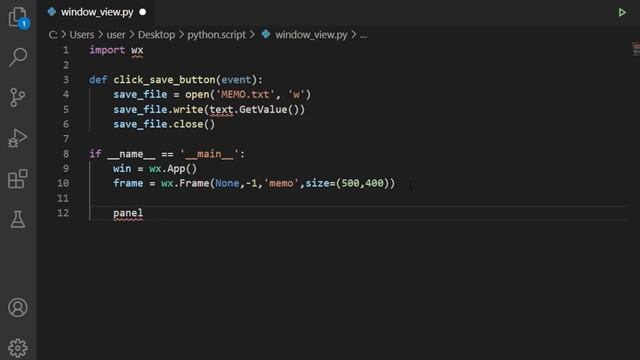
Task: Click 'write' method on line 5
Action: [x=188, y=109]
